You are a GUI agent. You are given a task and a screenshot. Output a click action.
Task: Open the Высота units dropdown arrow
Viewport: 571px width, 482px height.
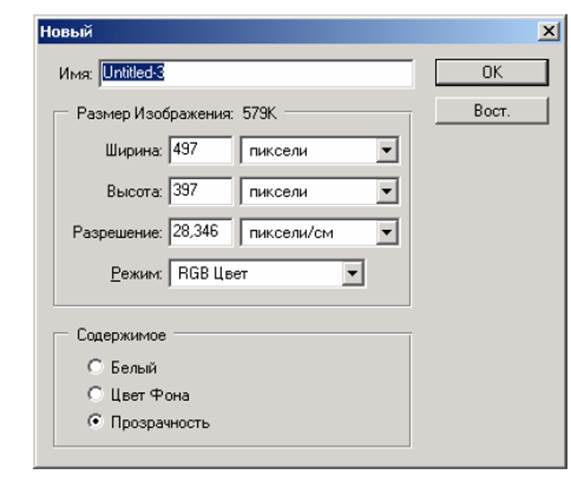386,191
